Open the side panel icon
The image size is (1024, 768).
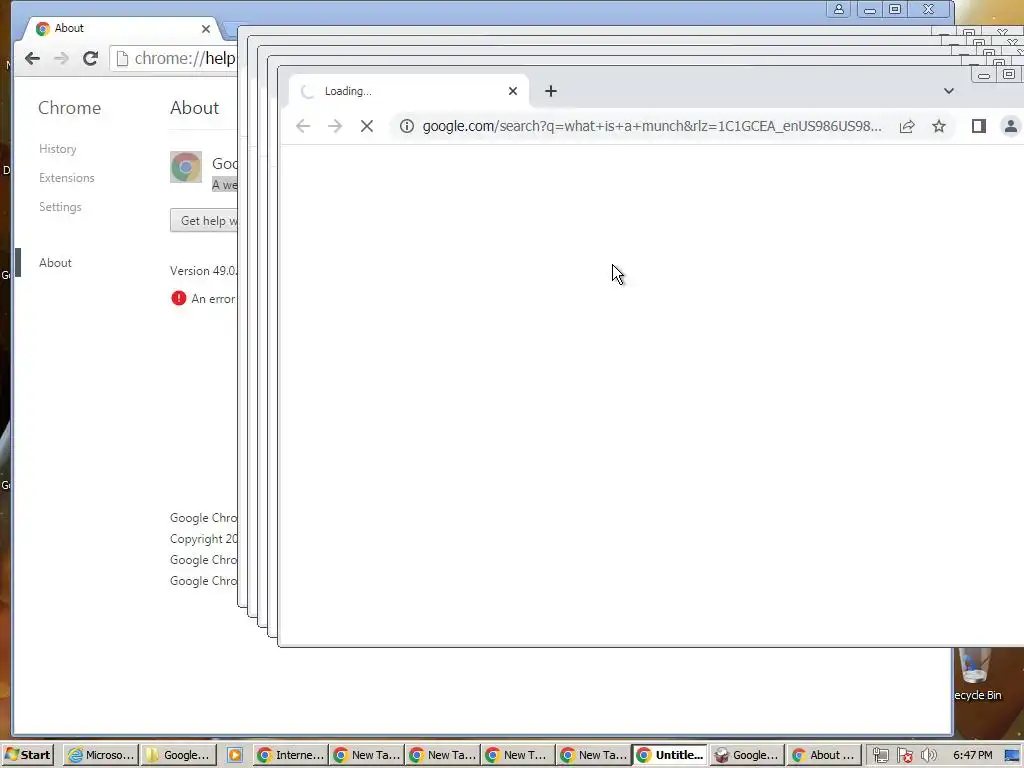click(978, 126)
